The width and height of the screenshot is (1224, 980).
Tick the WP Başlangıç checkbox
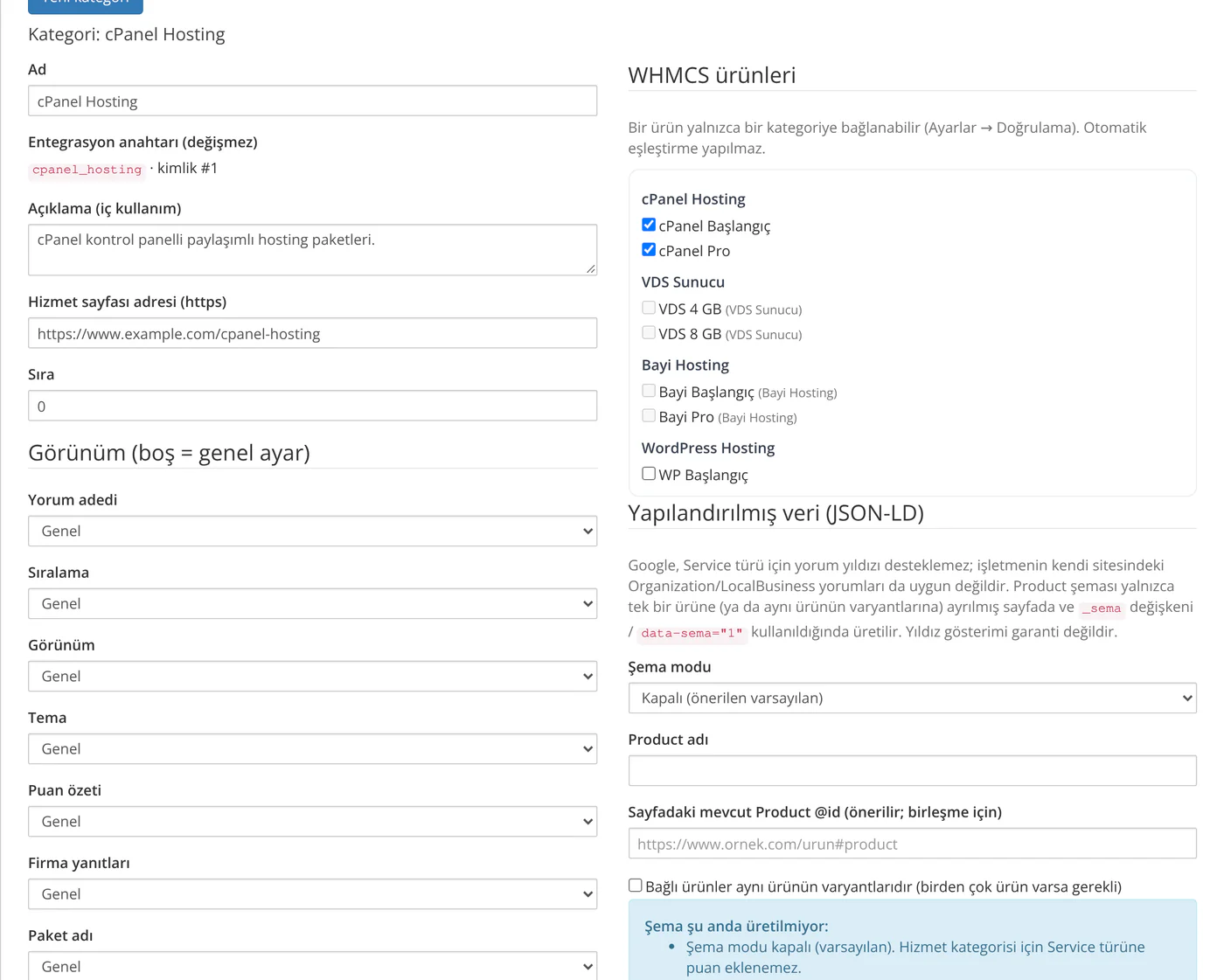point(649,474)
